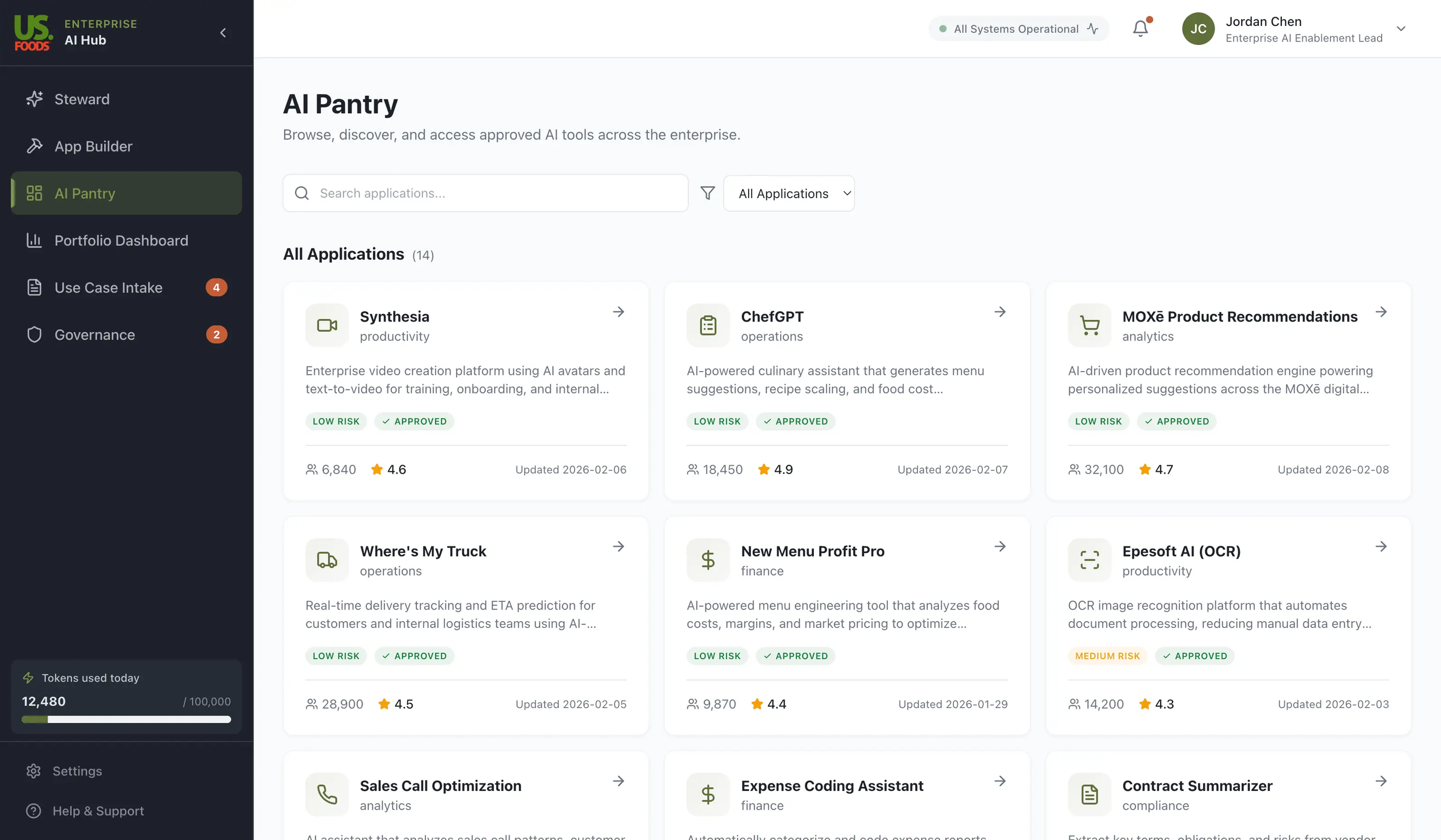Open Use Case Intake with 4 pending items
This screenshot has width=1441, height=840.
coord(108,287)
